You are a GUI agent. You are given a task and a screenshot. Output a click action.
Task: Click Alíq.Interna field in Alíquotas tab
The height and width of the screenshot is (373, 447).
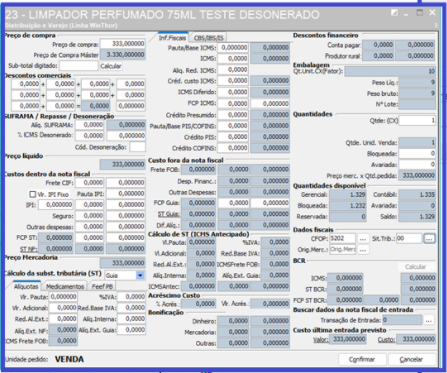(131, 319)
